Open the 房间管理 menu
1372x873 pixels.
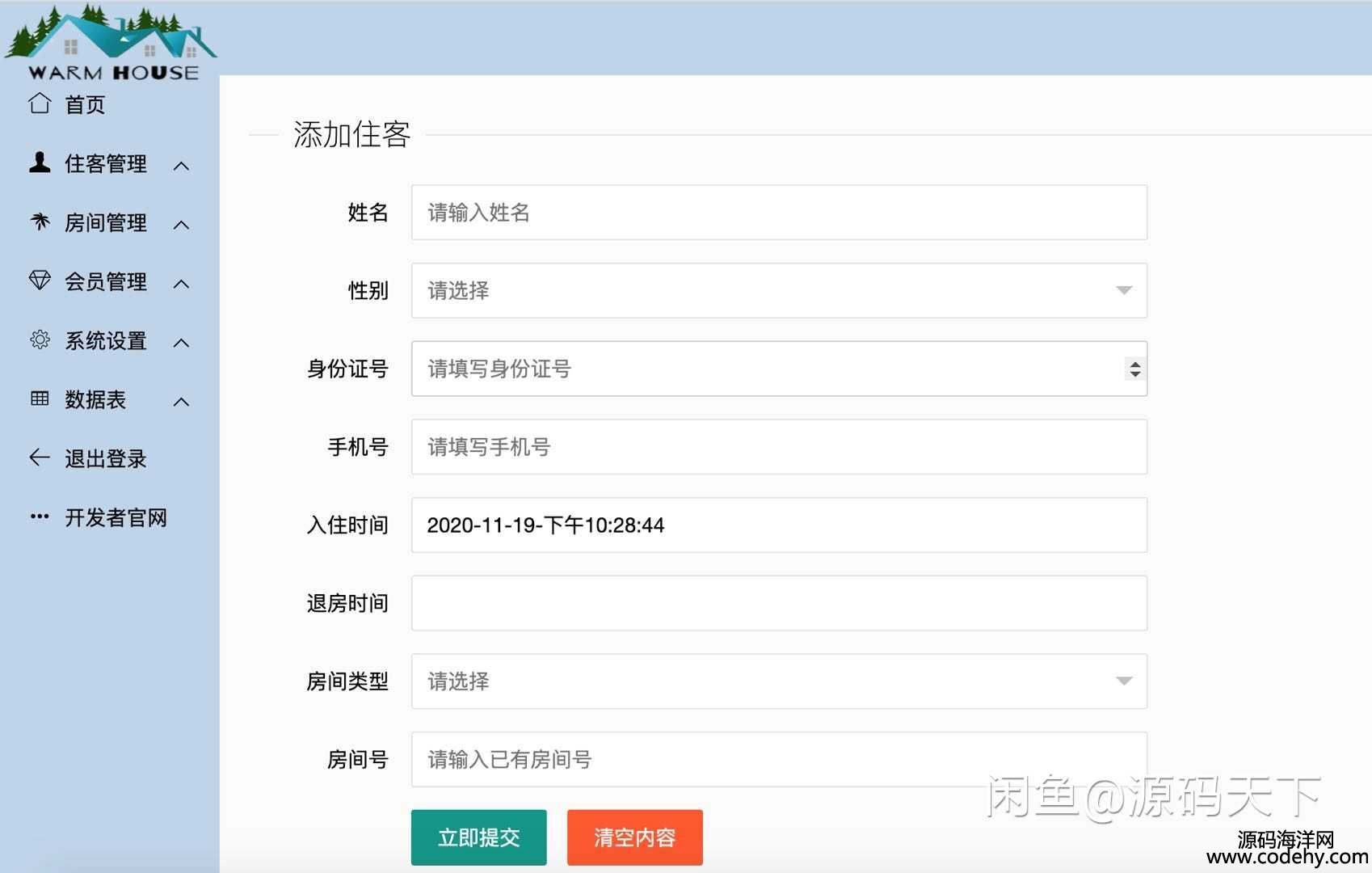106,222
